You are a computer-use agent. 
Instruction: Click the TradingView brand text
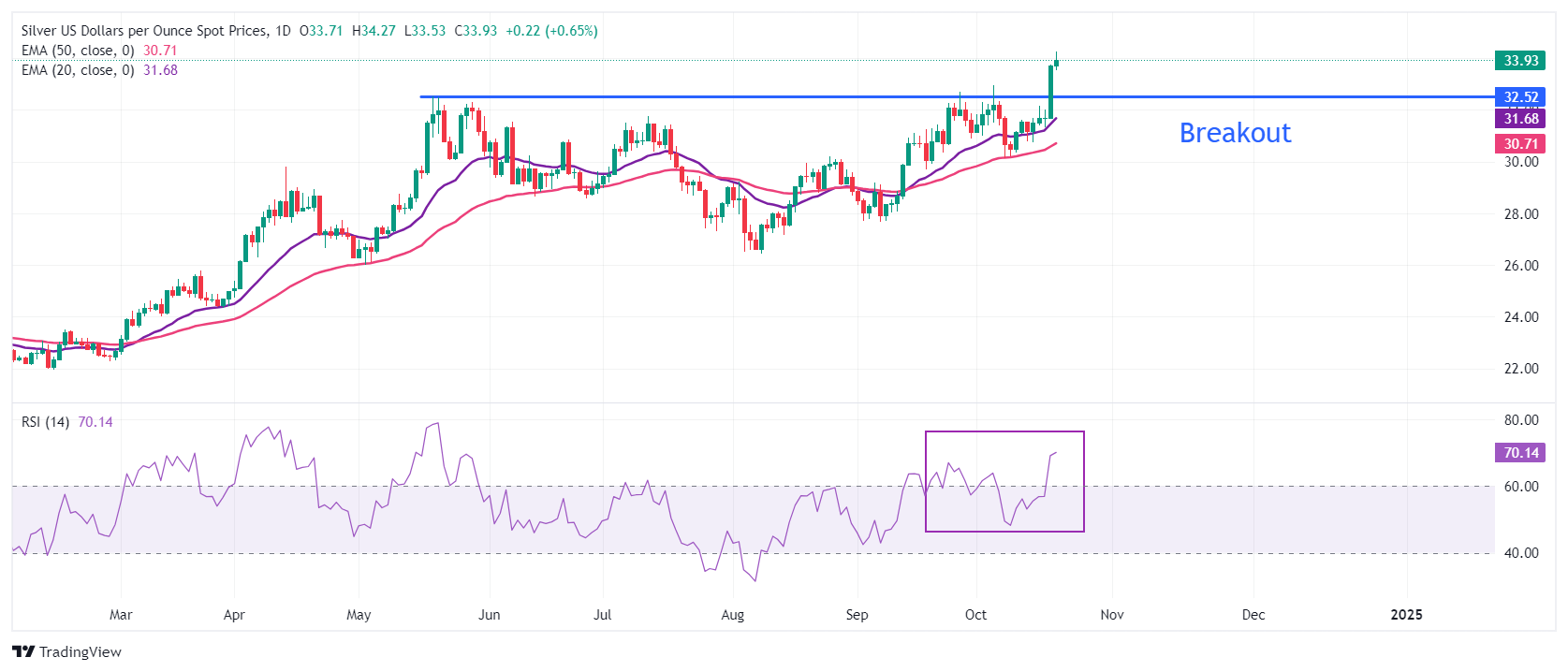point(81,652)
